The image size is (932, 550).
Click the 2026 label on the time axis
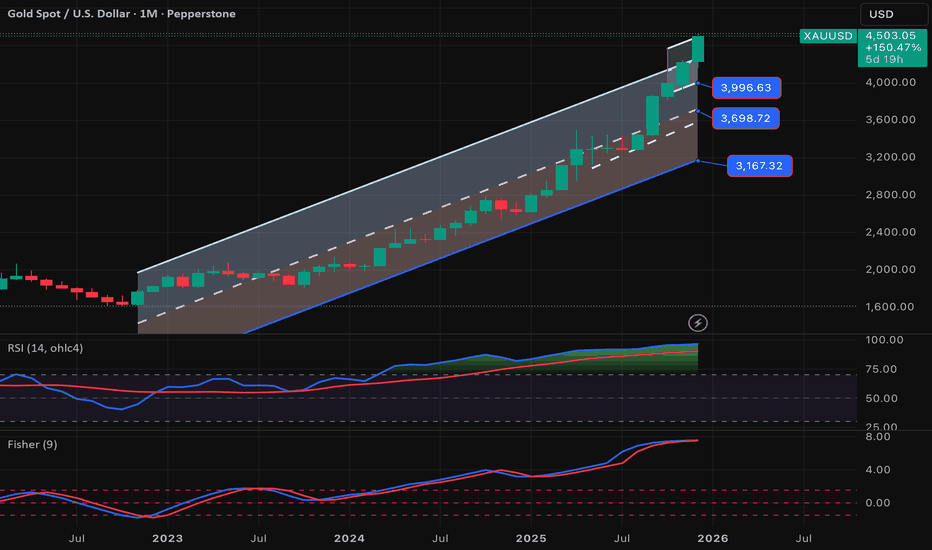coord(712,539)
